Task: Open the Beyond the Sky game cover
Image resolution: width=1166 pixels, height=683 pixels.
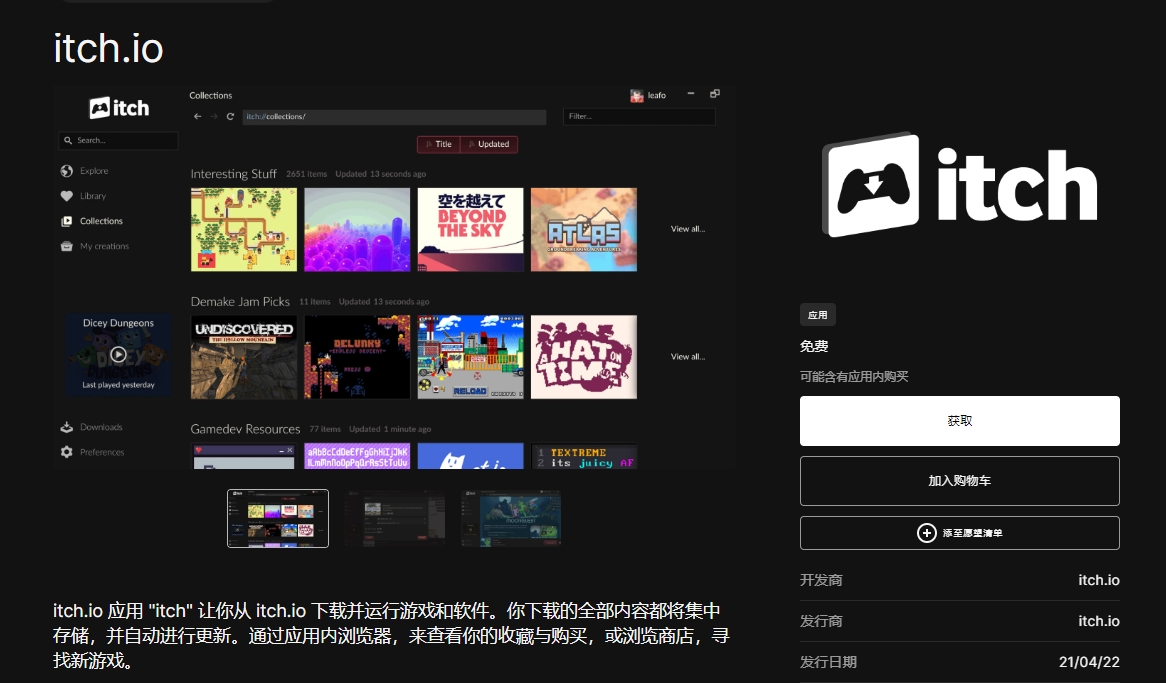Action: (x=471, y=229)
